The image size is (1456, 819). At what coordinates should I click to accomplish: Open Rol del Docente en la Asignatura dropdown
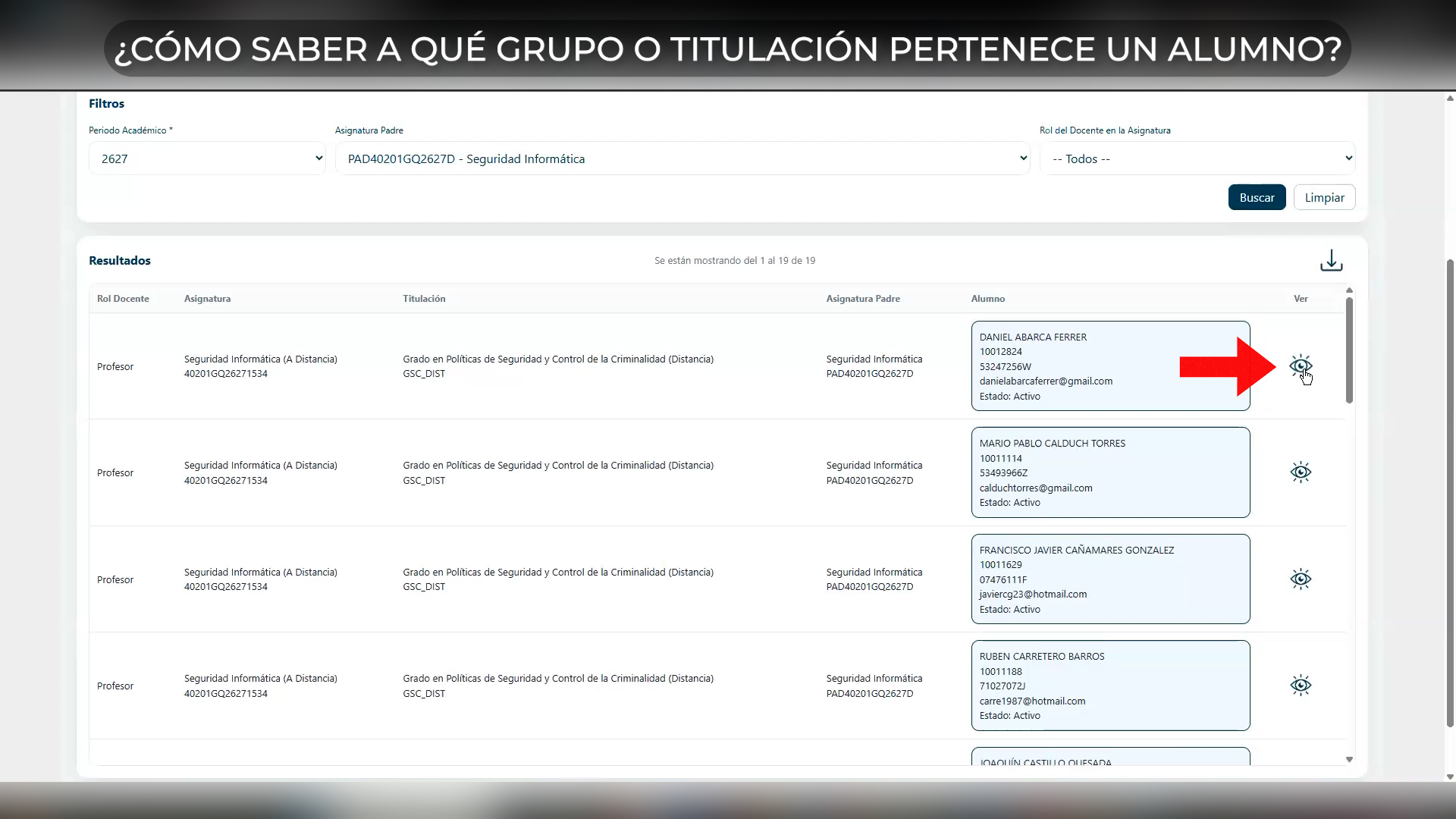coord(1197,158)
